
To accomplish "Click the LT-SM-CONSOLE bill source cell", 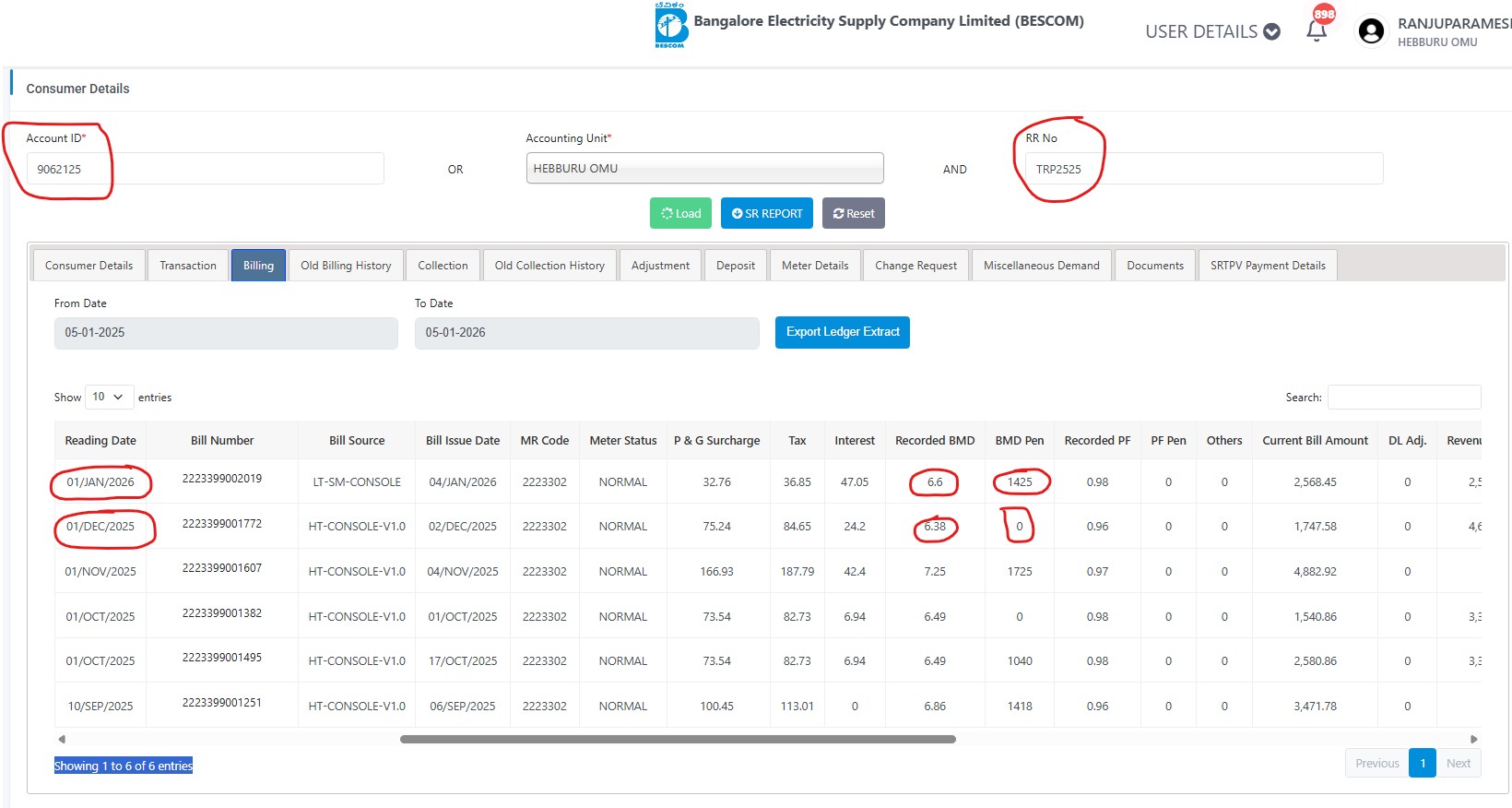I will pyautogui.click(x=357, y=482).
